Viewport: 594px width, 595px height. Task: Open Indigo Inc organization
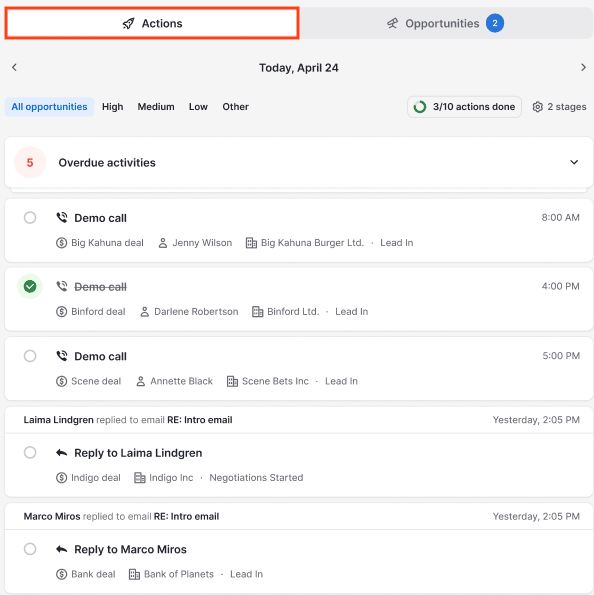[164, 477]
